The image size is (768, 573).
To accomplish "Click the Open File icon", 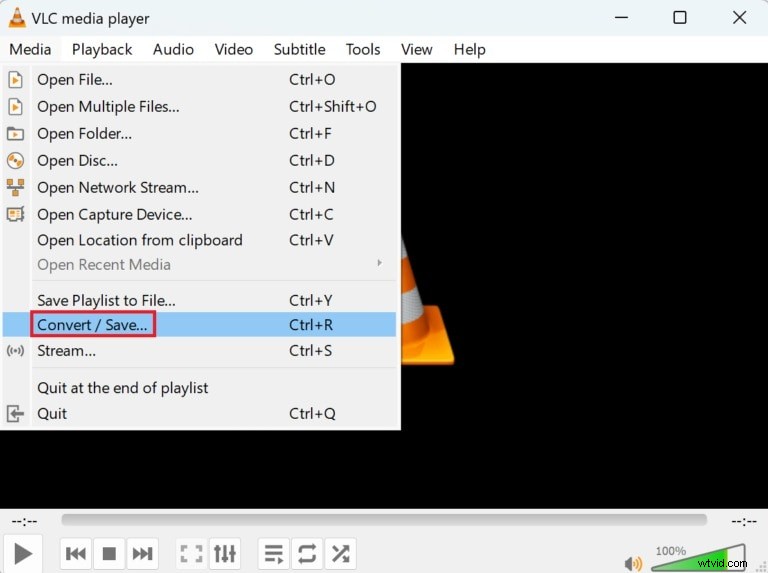I will (16, 79).
